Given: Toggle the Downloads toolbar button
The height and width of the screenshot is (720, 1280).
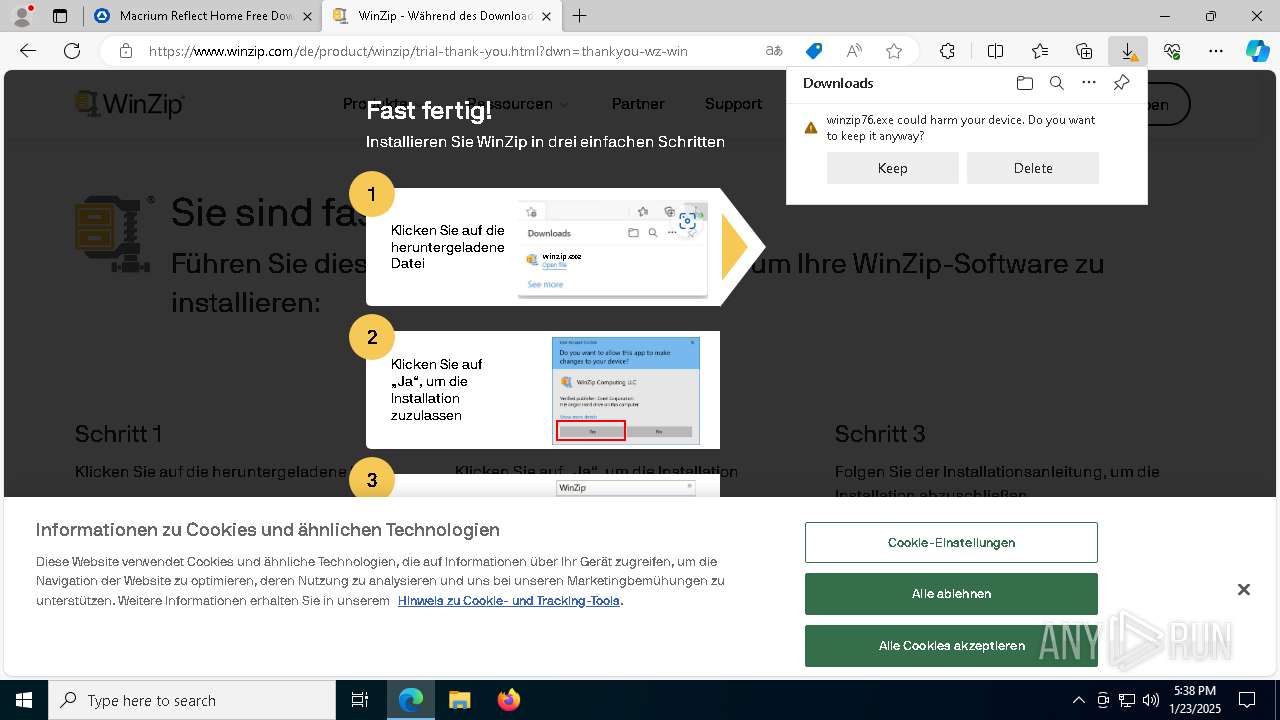Looking at the screenshot, I should pyautogui.click(x=1128, y=51).
